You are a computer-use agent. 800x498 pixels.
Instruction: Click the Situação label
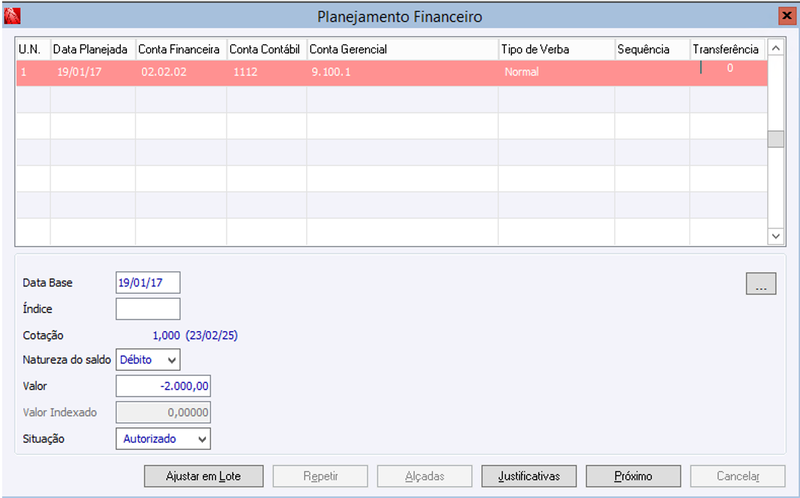43,439
